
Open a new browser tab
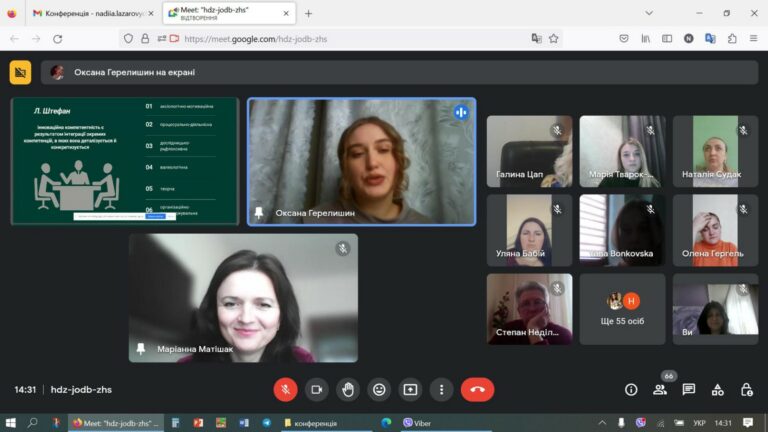click(x=308, y=14)
